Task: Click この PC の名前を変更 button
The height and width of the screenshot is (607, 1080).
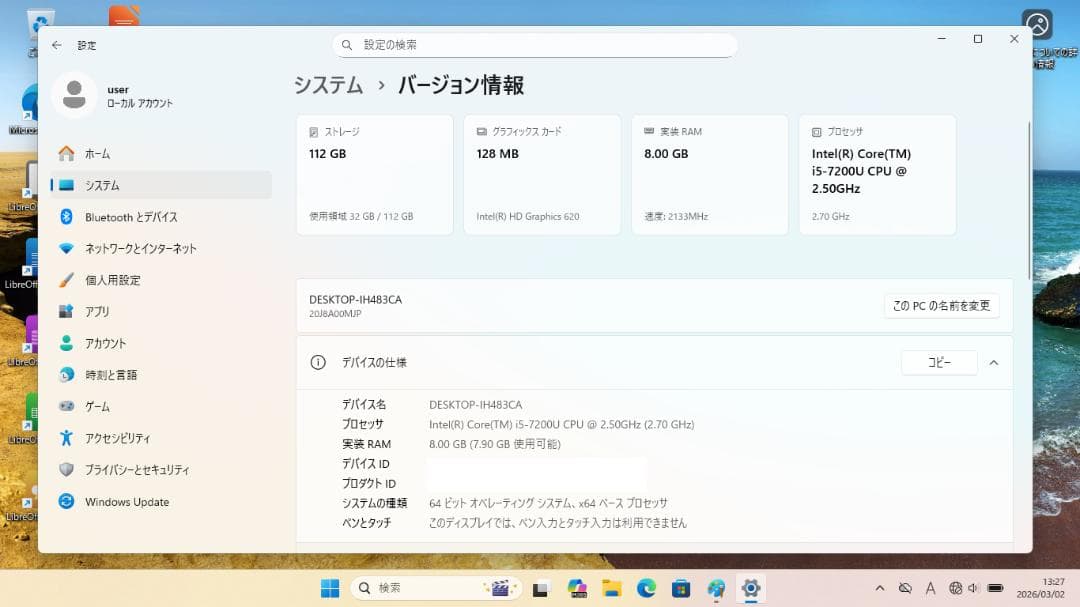Action: pyautogui.click(x=942, y=306)
